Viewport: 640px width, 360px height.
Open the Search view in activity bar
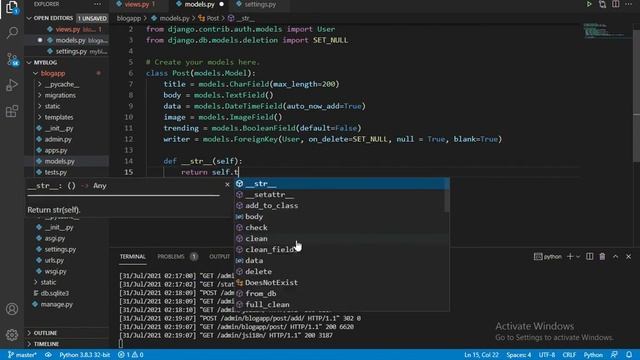12,33
